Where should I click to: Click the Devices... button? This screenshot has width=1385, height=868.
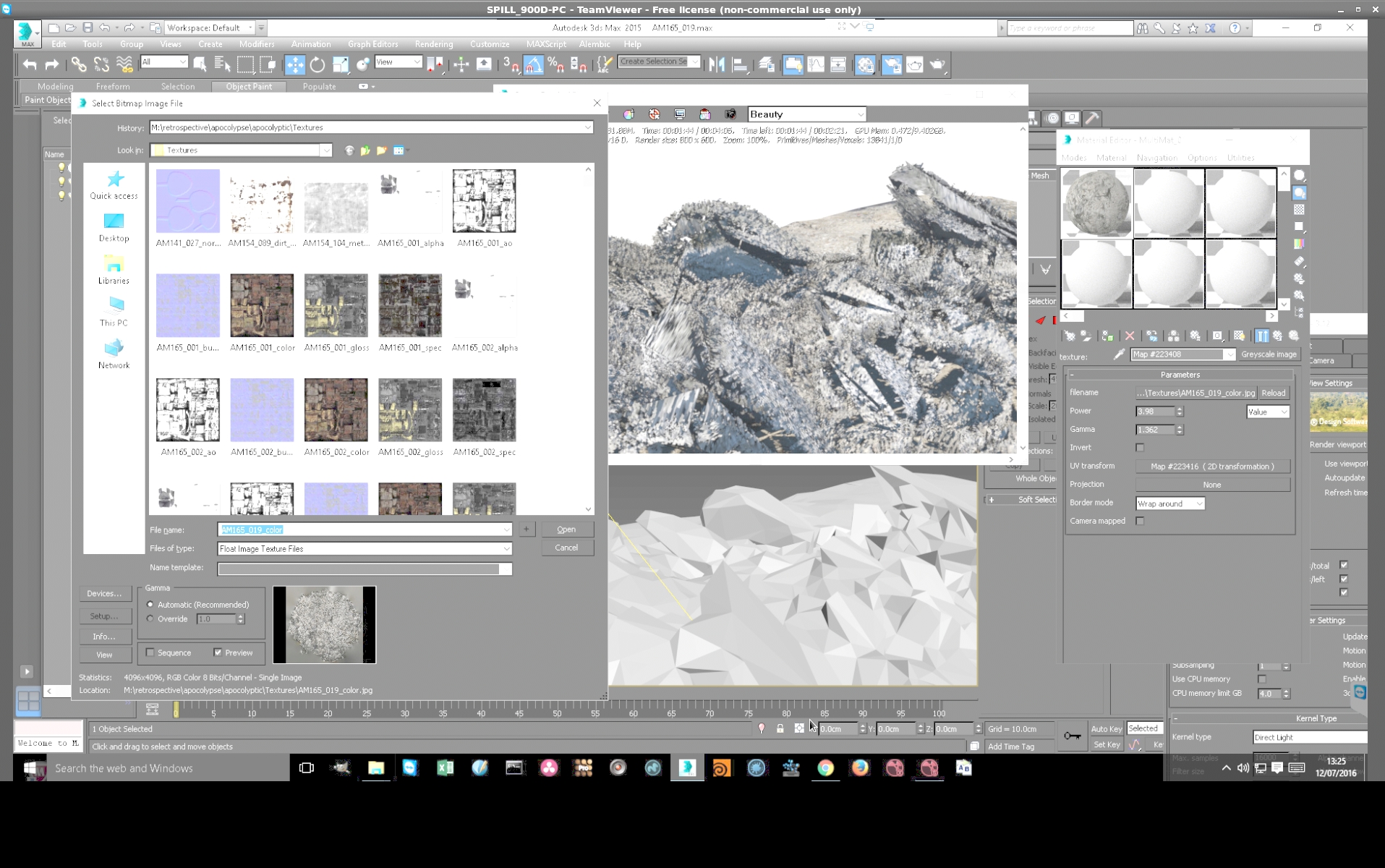104,593
